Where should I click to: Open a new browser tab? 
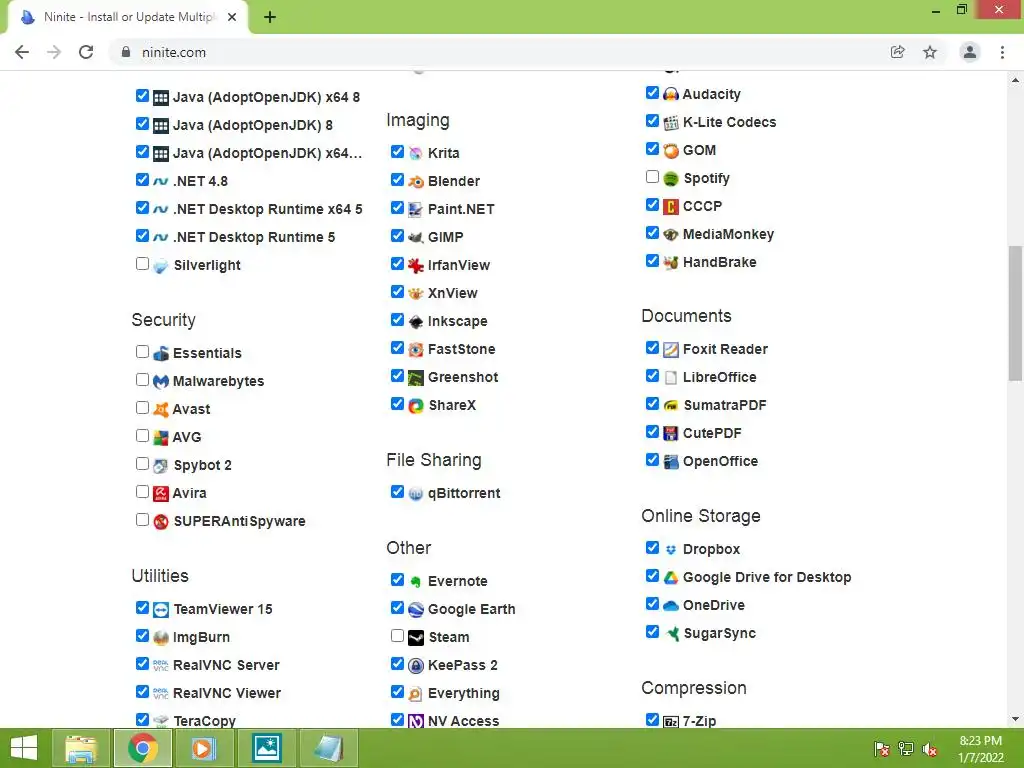click(270, 18)
